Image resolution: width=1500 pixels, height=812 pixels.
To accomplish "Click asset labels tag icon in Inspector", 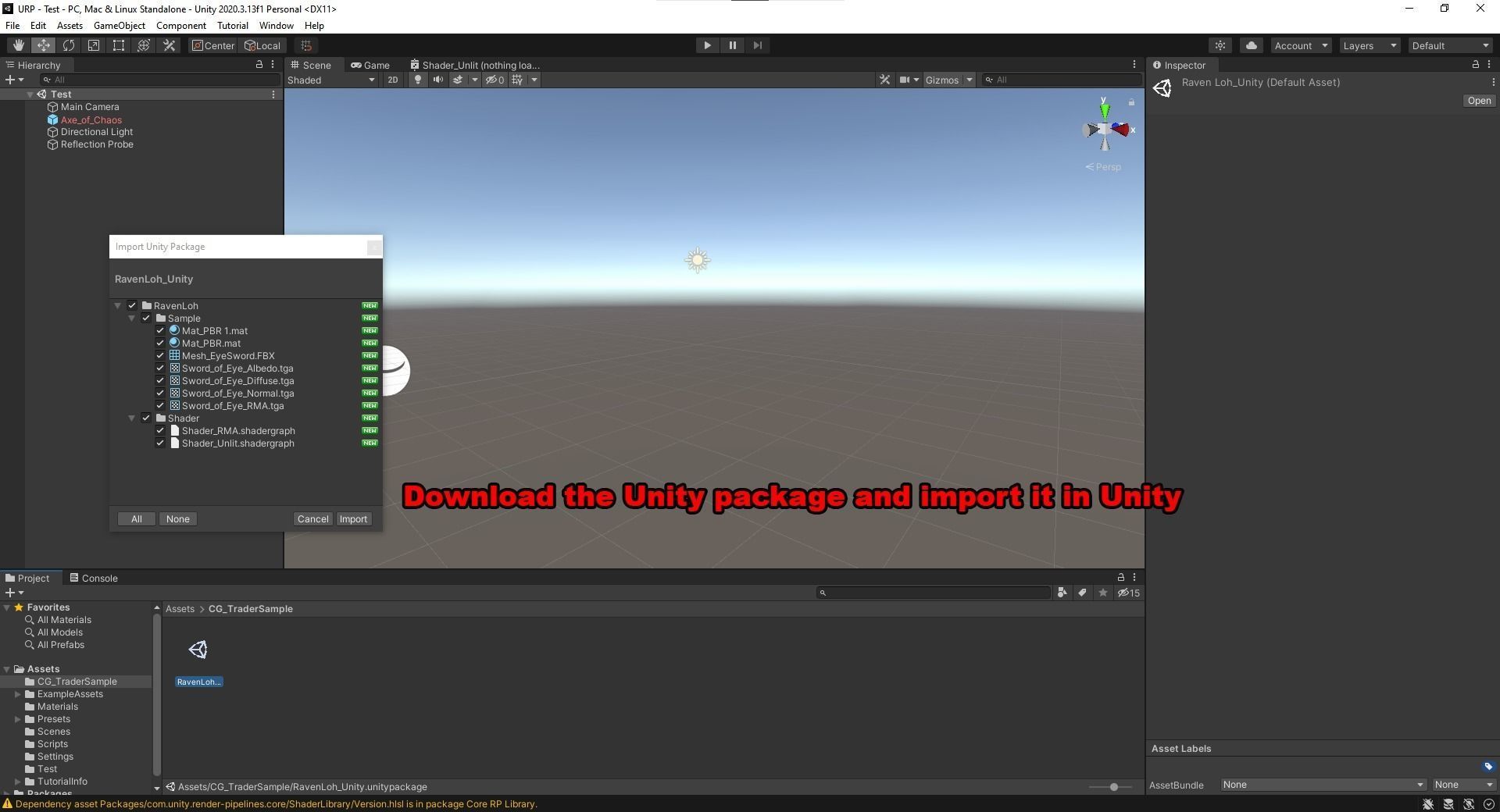I will pyautogui.click(x=1487, y=767).
